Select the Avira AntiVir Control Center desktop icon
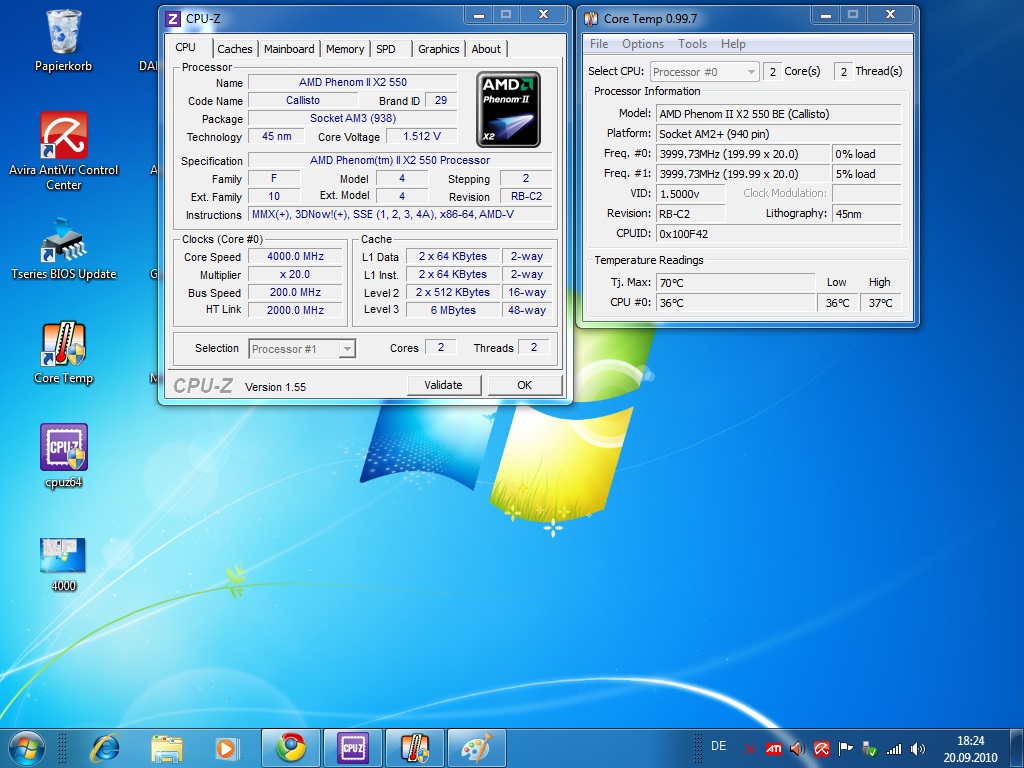1024x768 pixels. pyautogui.click(x=63, y=150)
